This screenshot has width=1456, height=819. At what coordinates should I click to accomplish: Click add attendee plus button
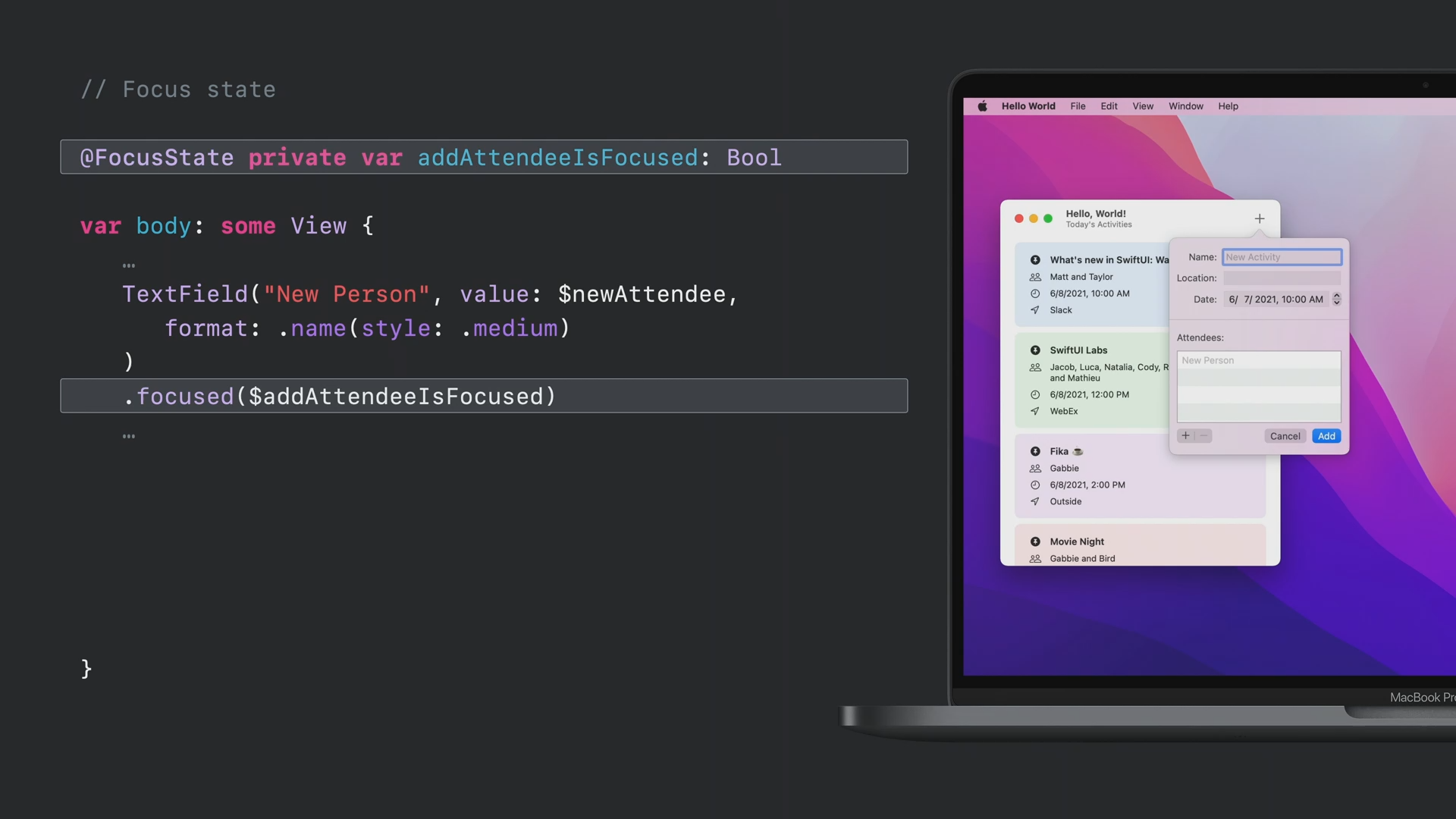click(x=1185, y=436)
